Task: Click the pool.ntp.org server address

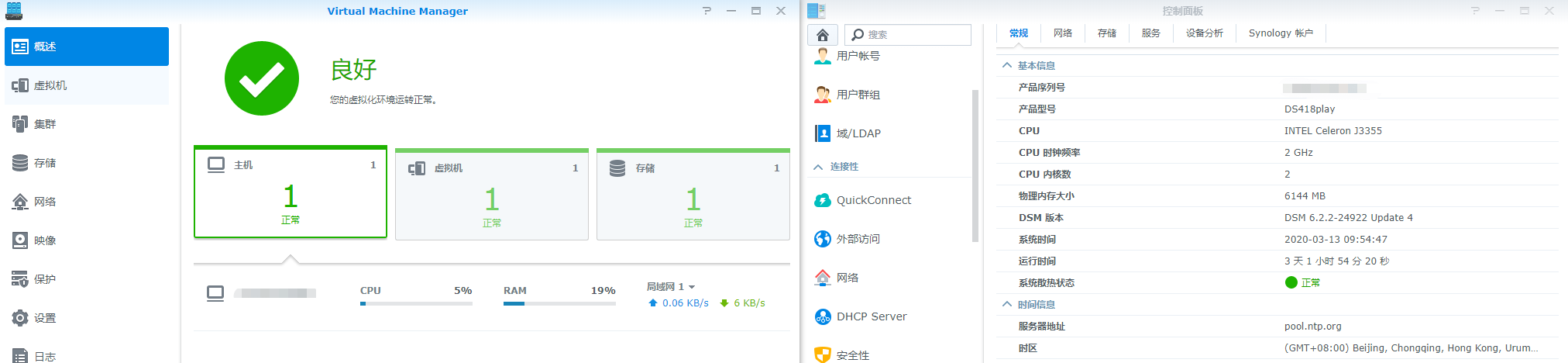Action: point(1312,327)
